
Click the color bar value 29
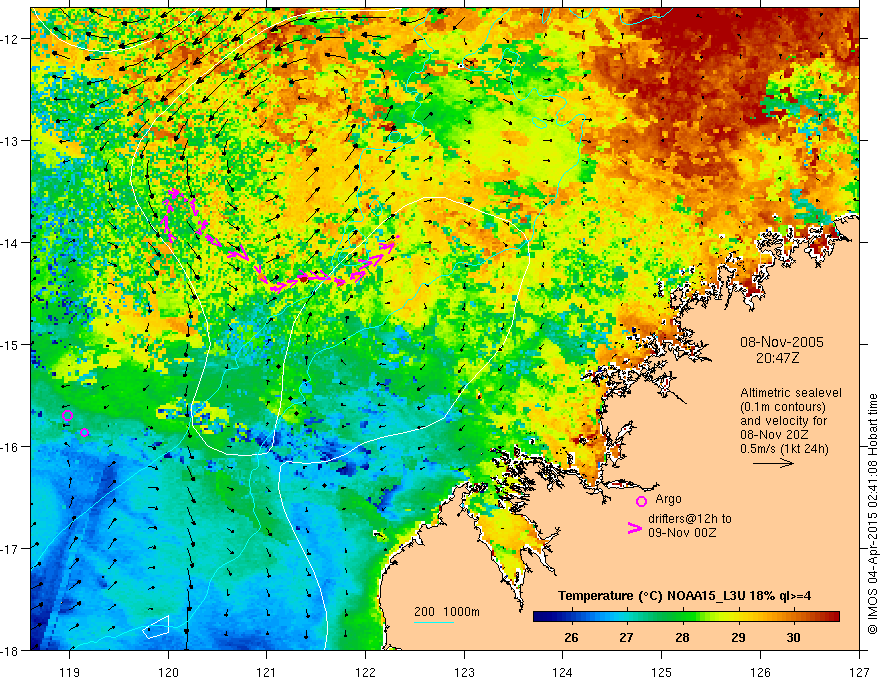(737, 637)
